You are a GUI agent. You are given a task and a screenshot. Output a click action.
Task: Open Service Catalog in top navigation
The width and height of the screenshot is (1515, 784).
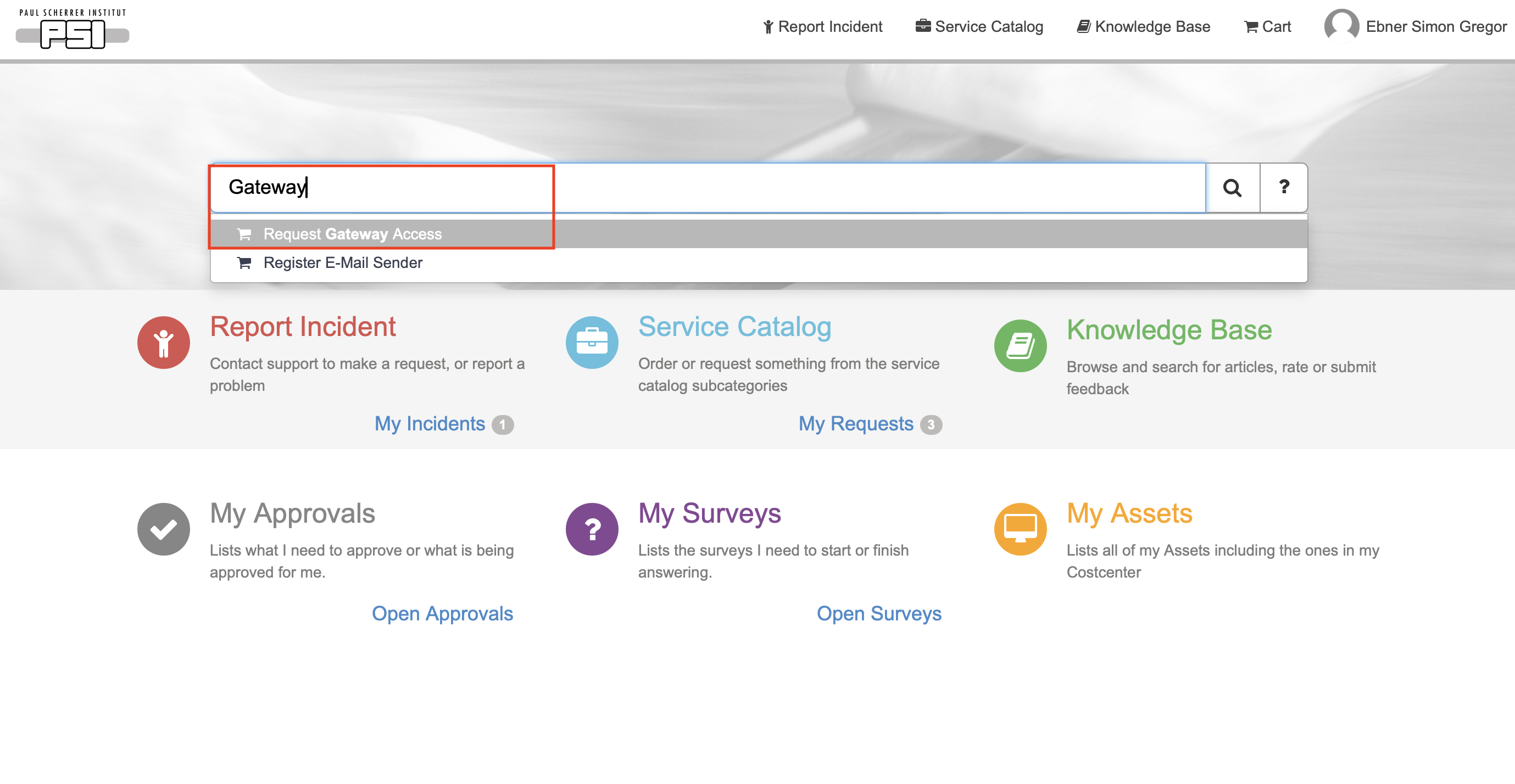(979, 26)
